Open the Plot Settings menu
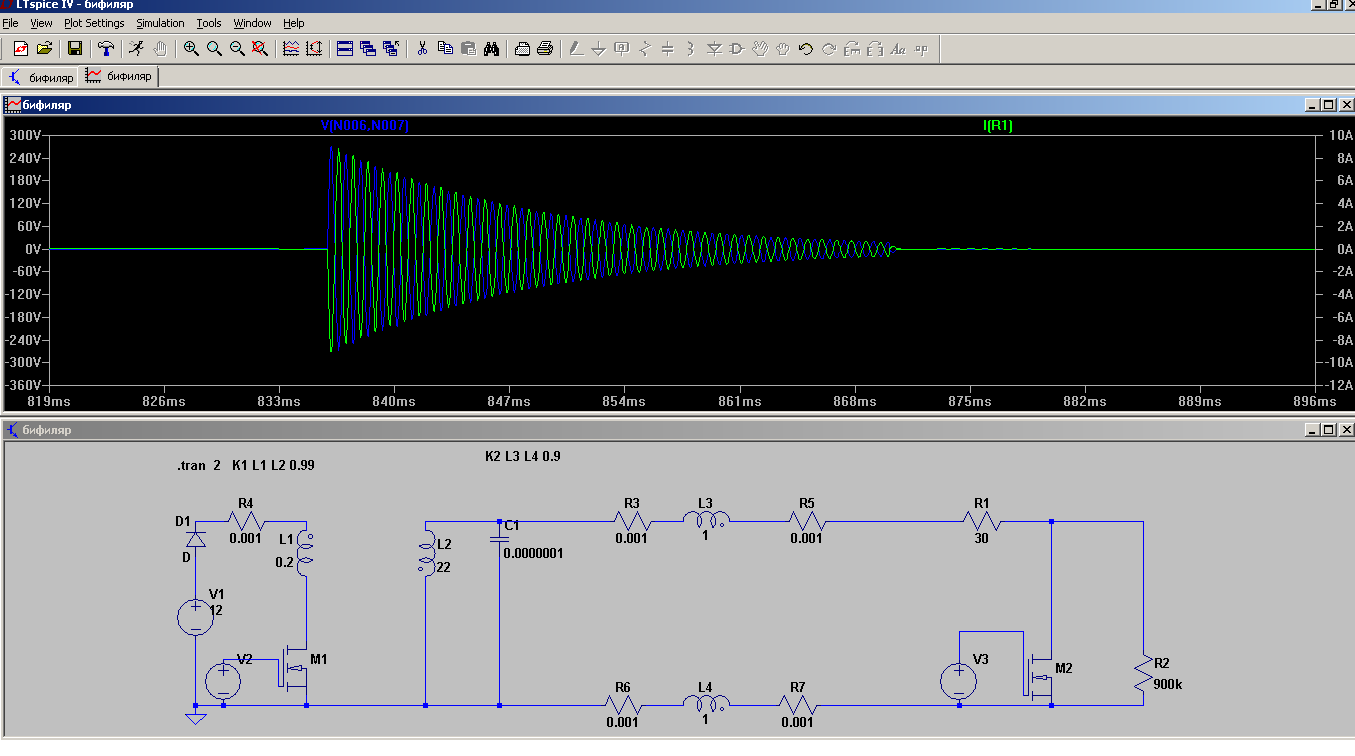 pos(94,23)
